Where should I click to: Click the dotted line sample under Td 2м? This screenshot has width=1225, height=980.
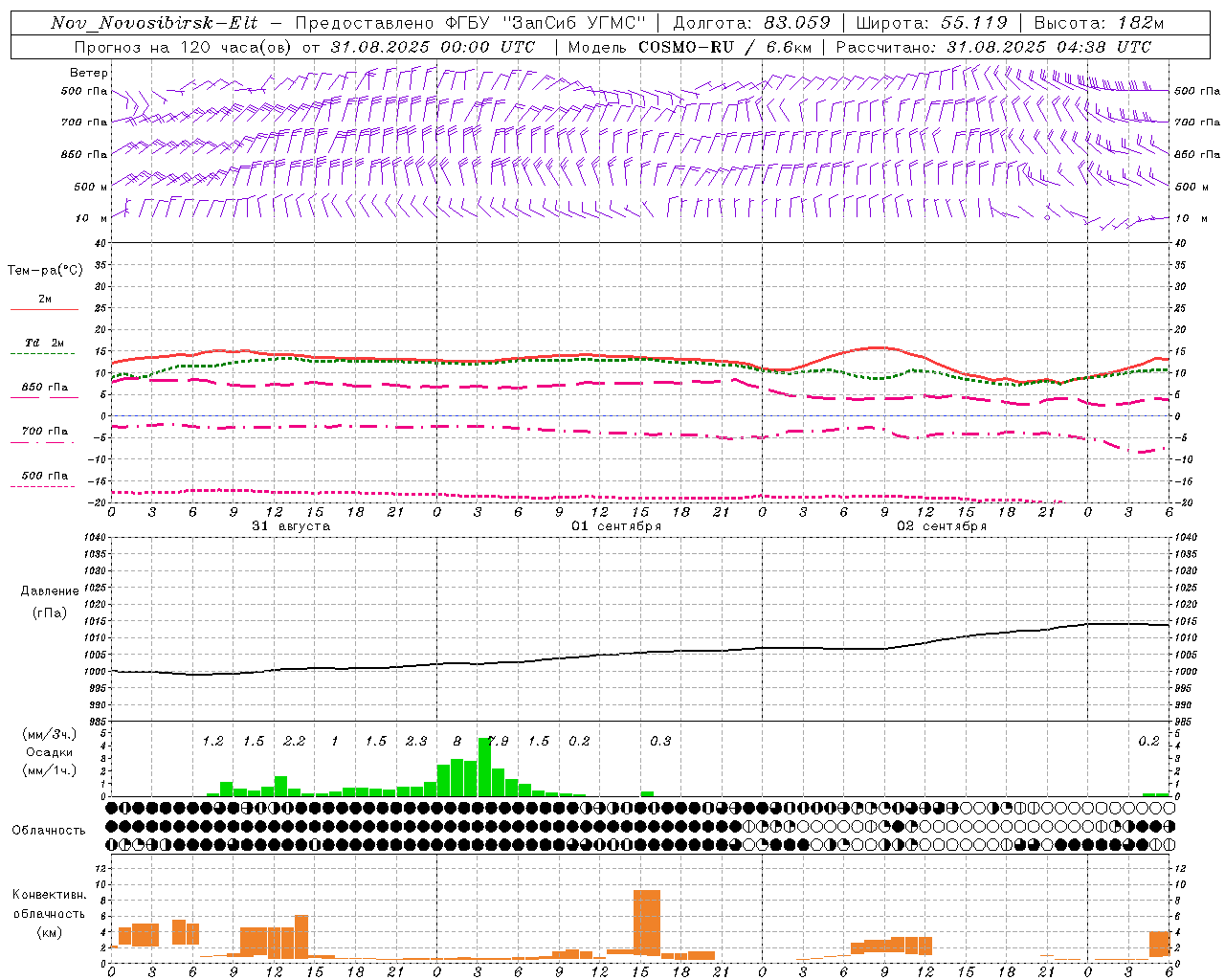tap(42, 354)
